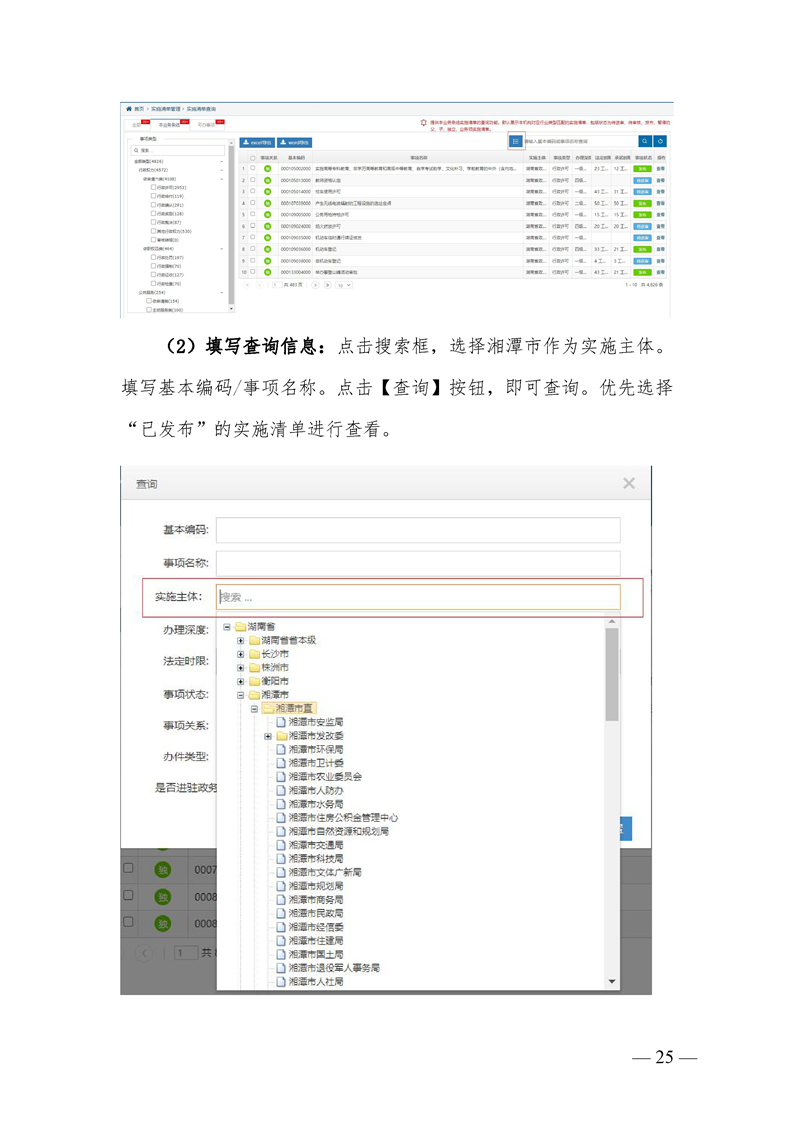793x1122 pixels.
Task: Click the 湘潭市直 folder icon
Action: tap(268, 708)
